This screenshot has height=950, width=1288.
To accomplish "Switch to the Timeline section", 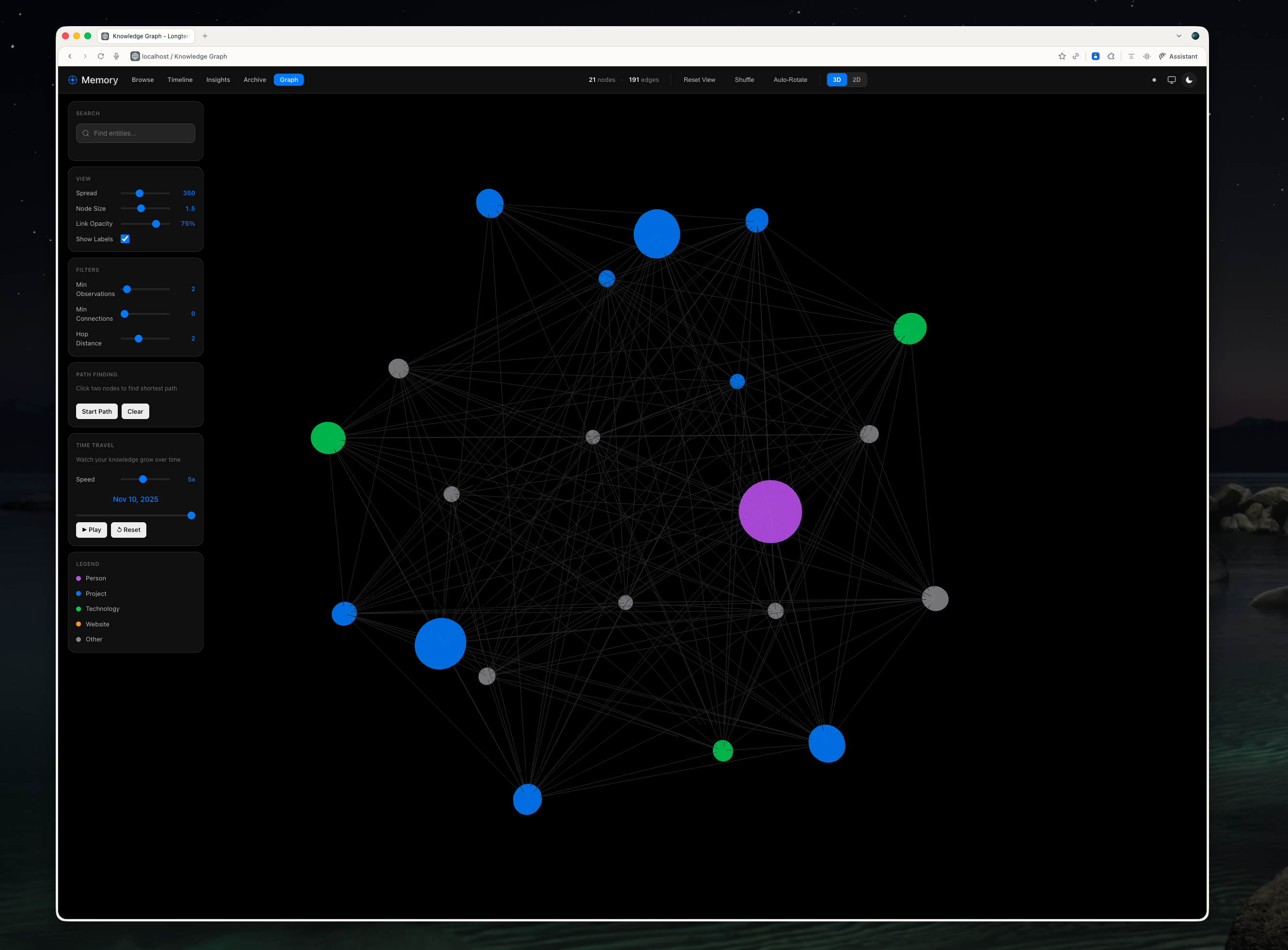I will point(180,80).
